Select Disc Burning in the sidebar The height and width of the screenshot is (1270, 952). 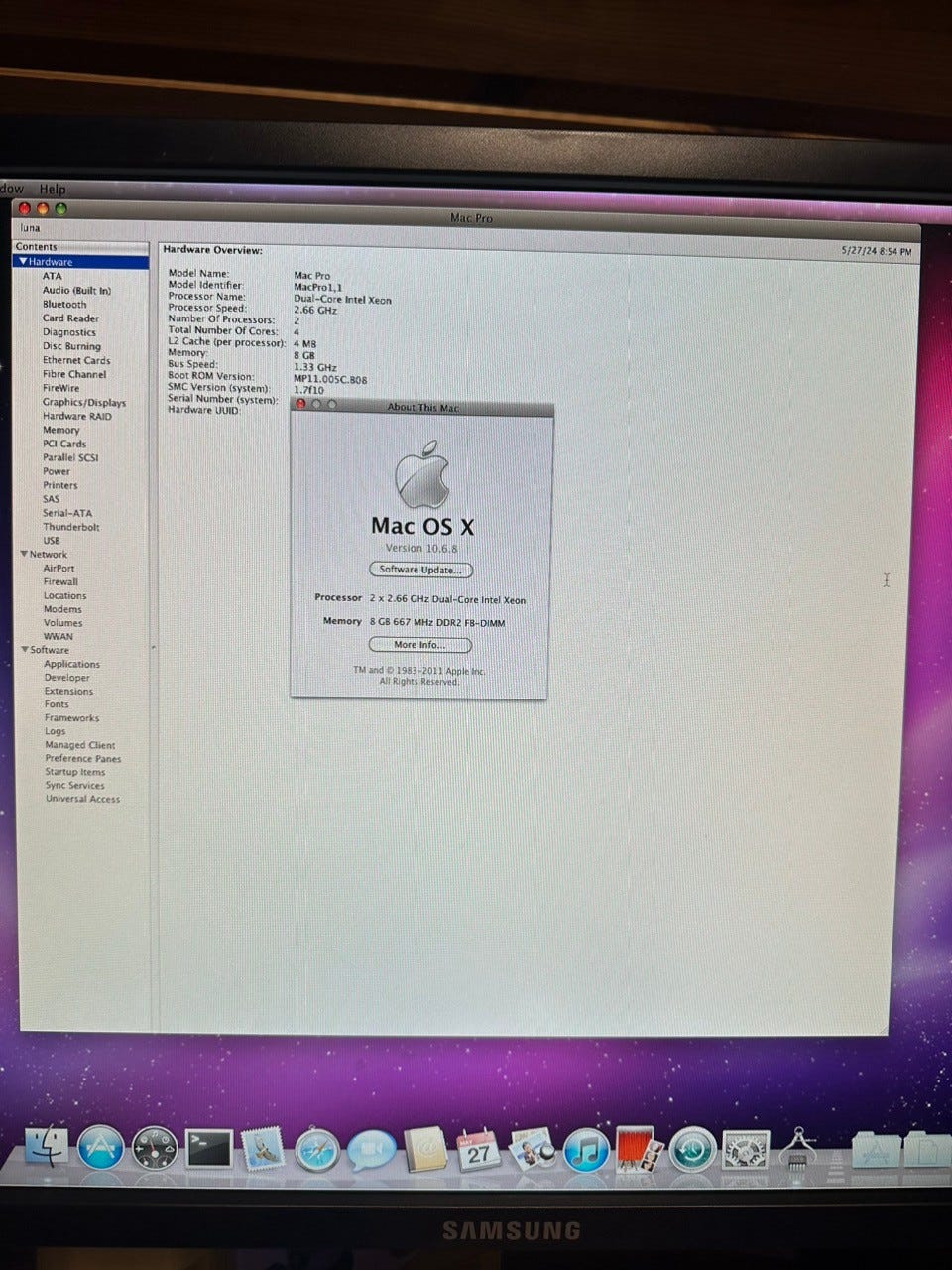coord(71,346)
